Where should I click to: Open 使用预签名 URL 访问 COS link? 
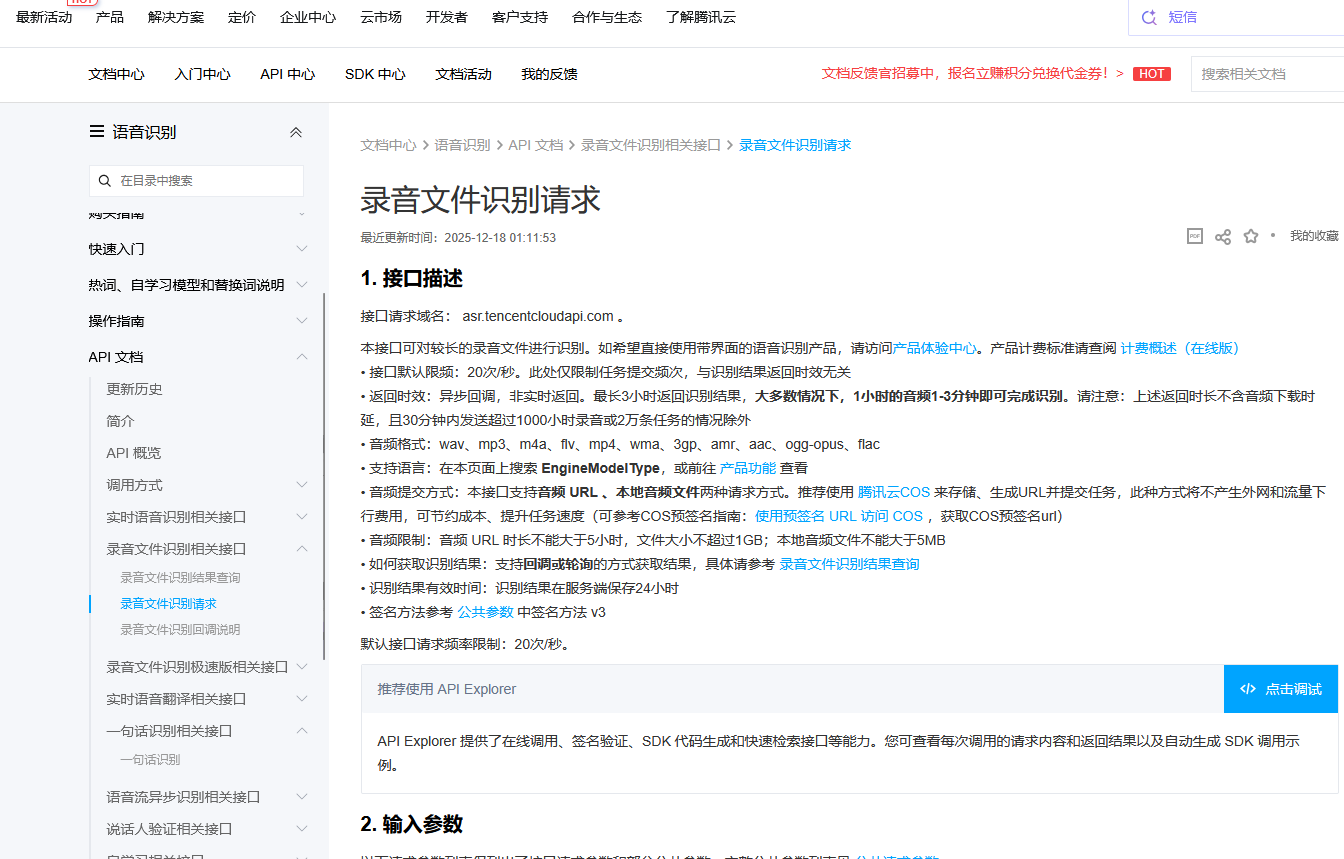839,516
